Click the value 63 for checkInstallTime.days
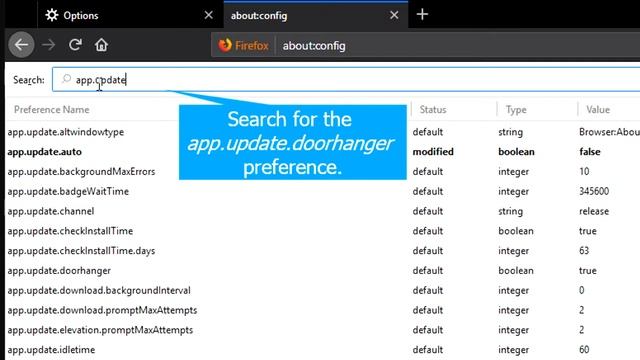The width and height of the screenshot is (640, 360). pos(584,250)
